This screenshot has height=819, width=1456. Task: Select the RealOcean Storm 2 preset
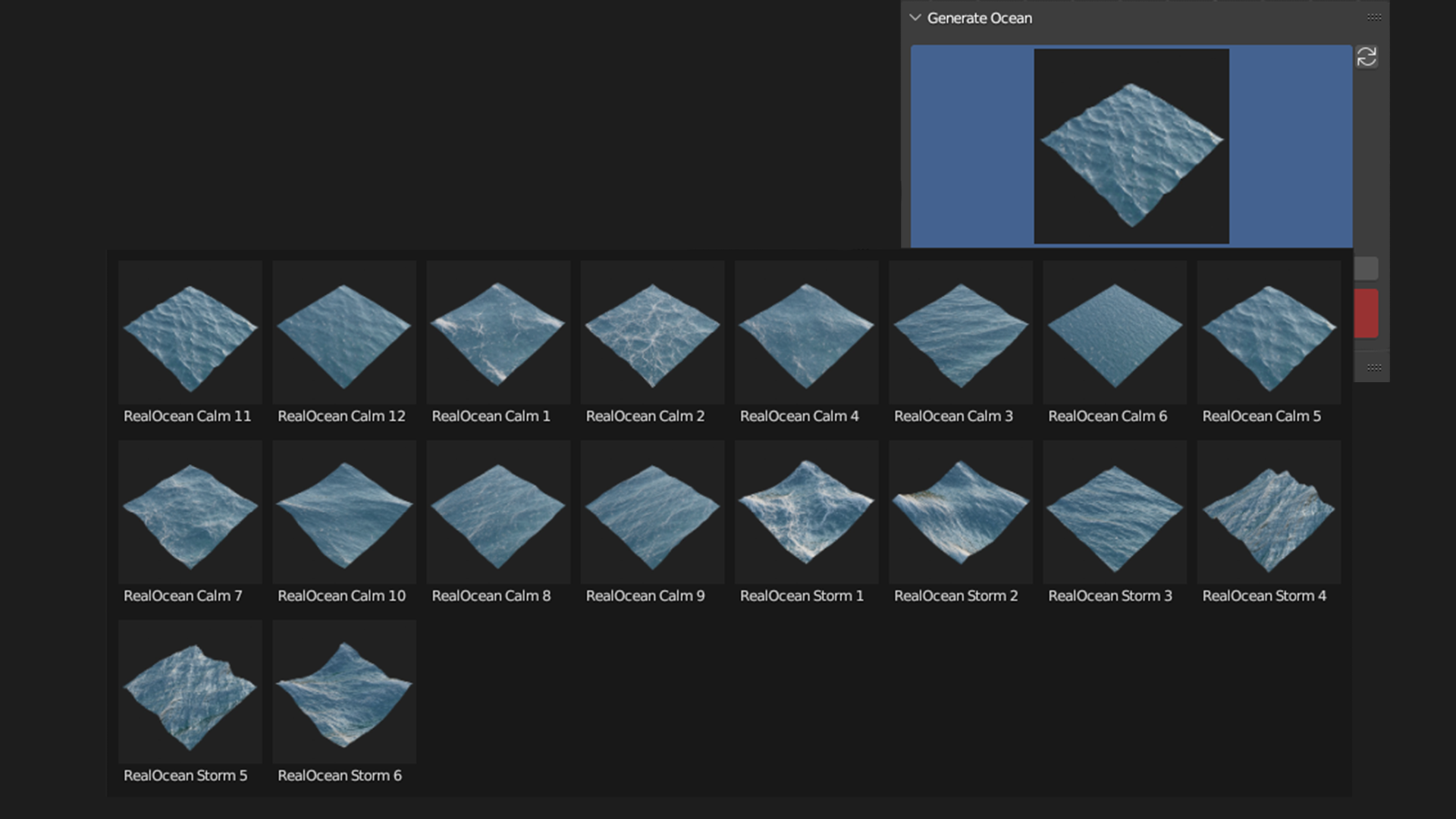pyautogui.click(x=961, y=512)
